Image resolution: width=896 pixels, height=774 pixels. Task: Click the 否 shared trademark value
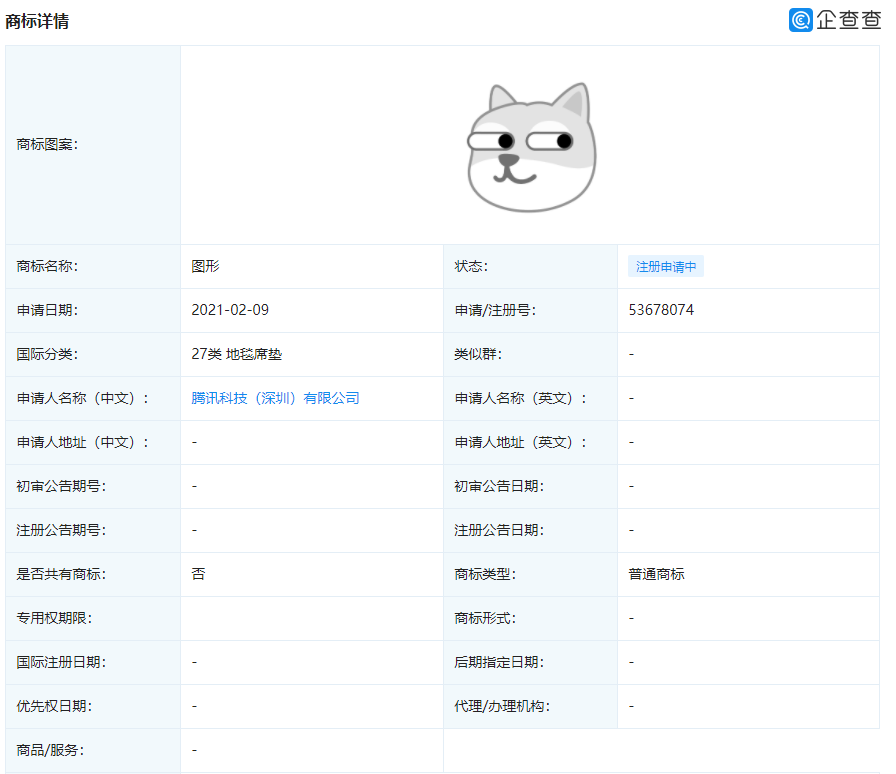(x=198, y=574)
